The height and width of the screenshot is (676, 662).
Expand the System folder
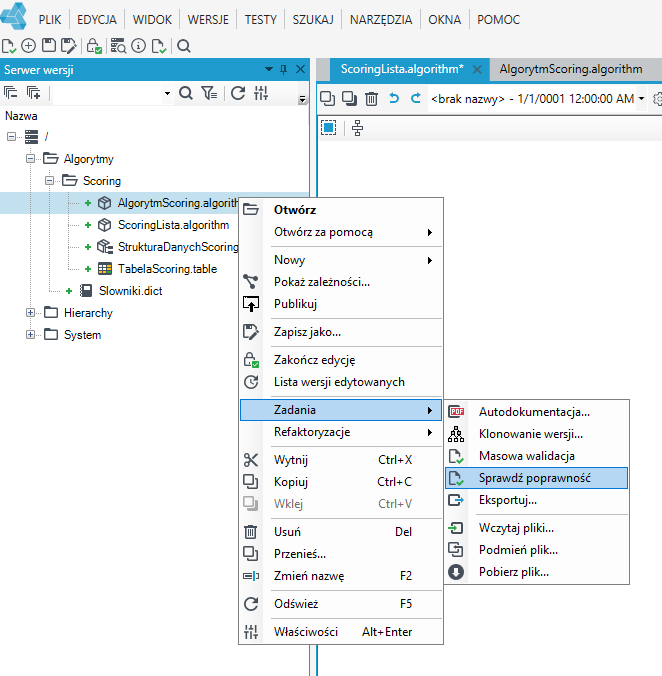tap(30, 335)
